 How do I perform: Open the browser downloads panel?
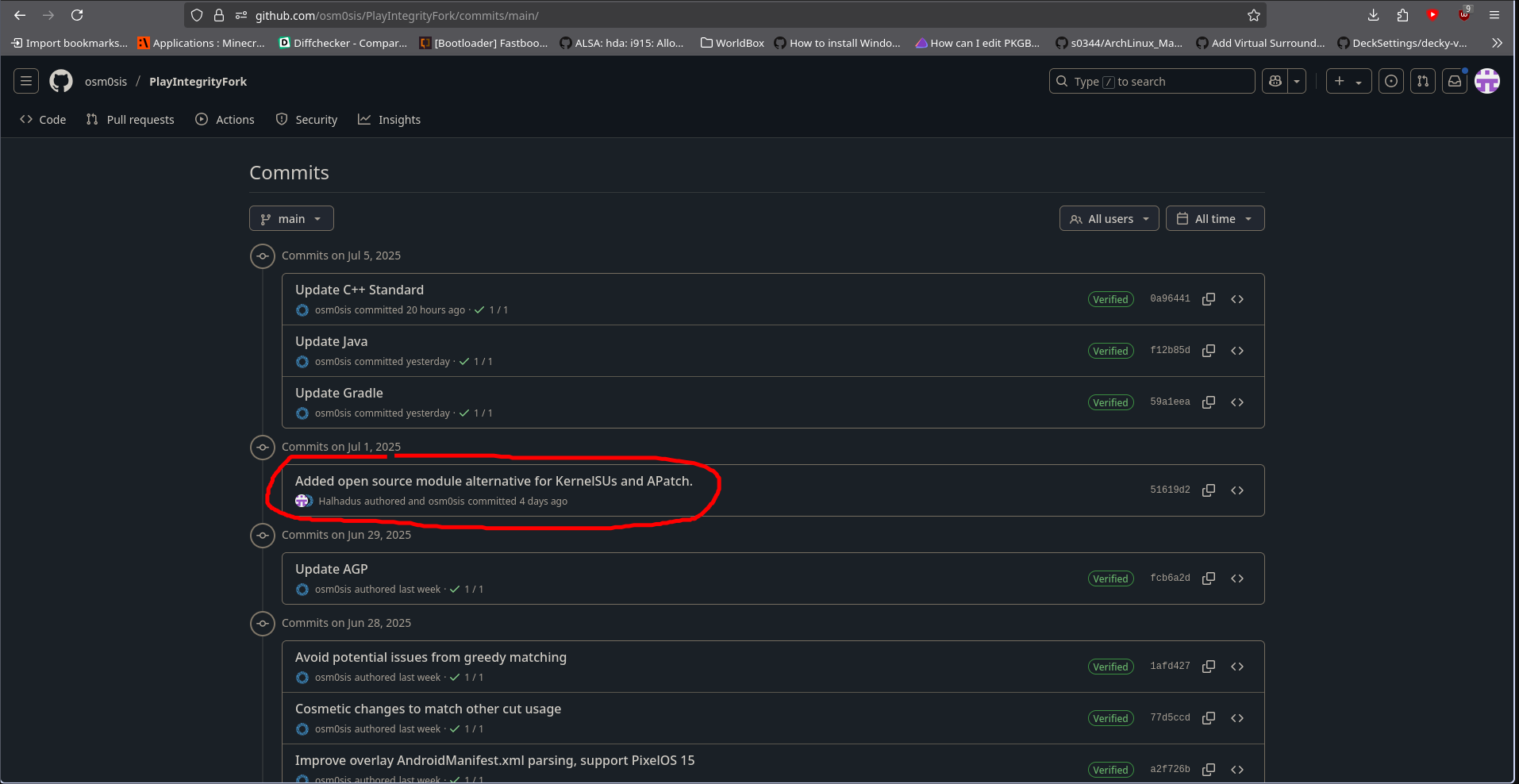click(1374, 15)
